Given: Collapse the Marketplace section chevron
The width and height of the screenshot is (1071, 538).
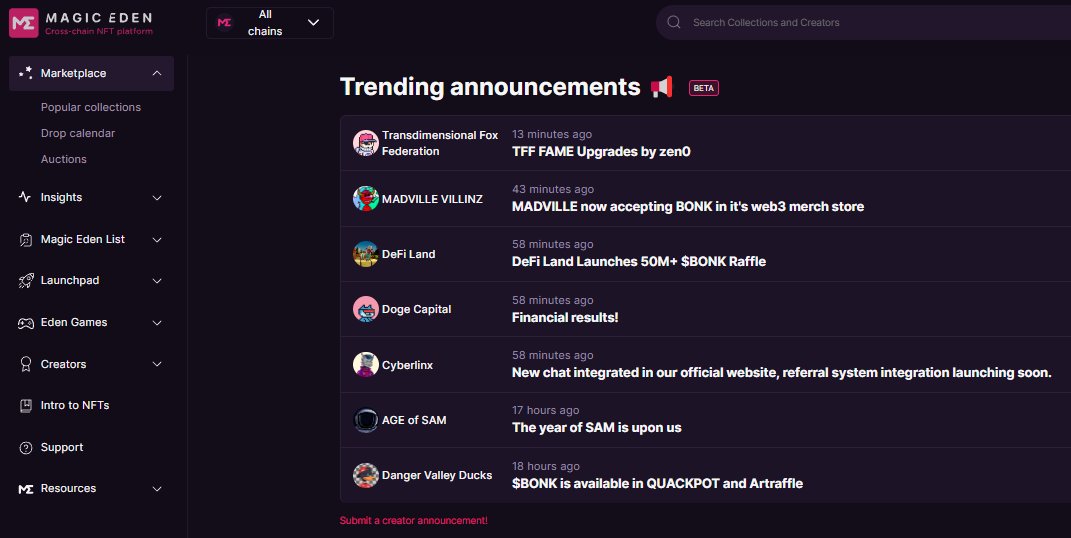Looking at the screenshot, I should tap(157, 73).
